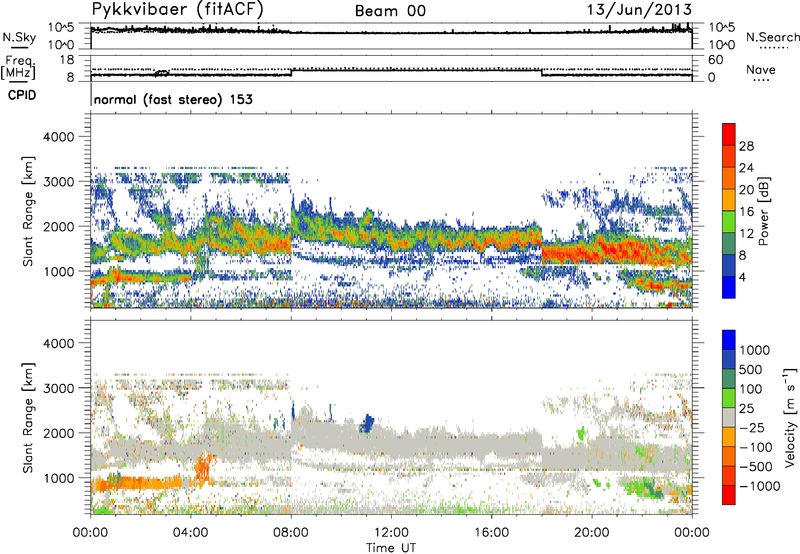Click the 'Freq. [MHz]' axis label
This screenshot has width=800, height=554.
click(x=19, y=68)
